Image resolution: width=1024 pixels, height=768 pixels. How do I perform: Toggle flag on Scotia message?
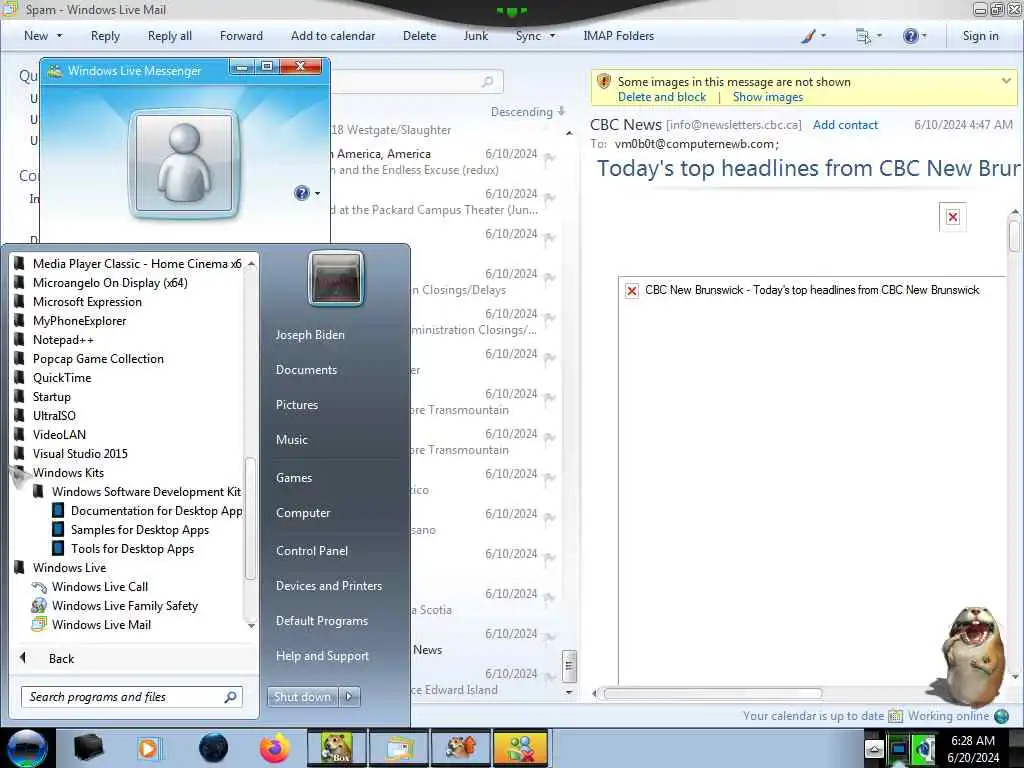(550, 597)
